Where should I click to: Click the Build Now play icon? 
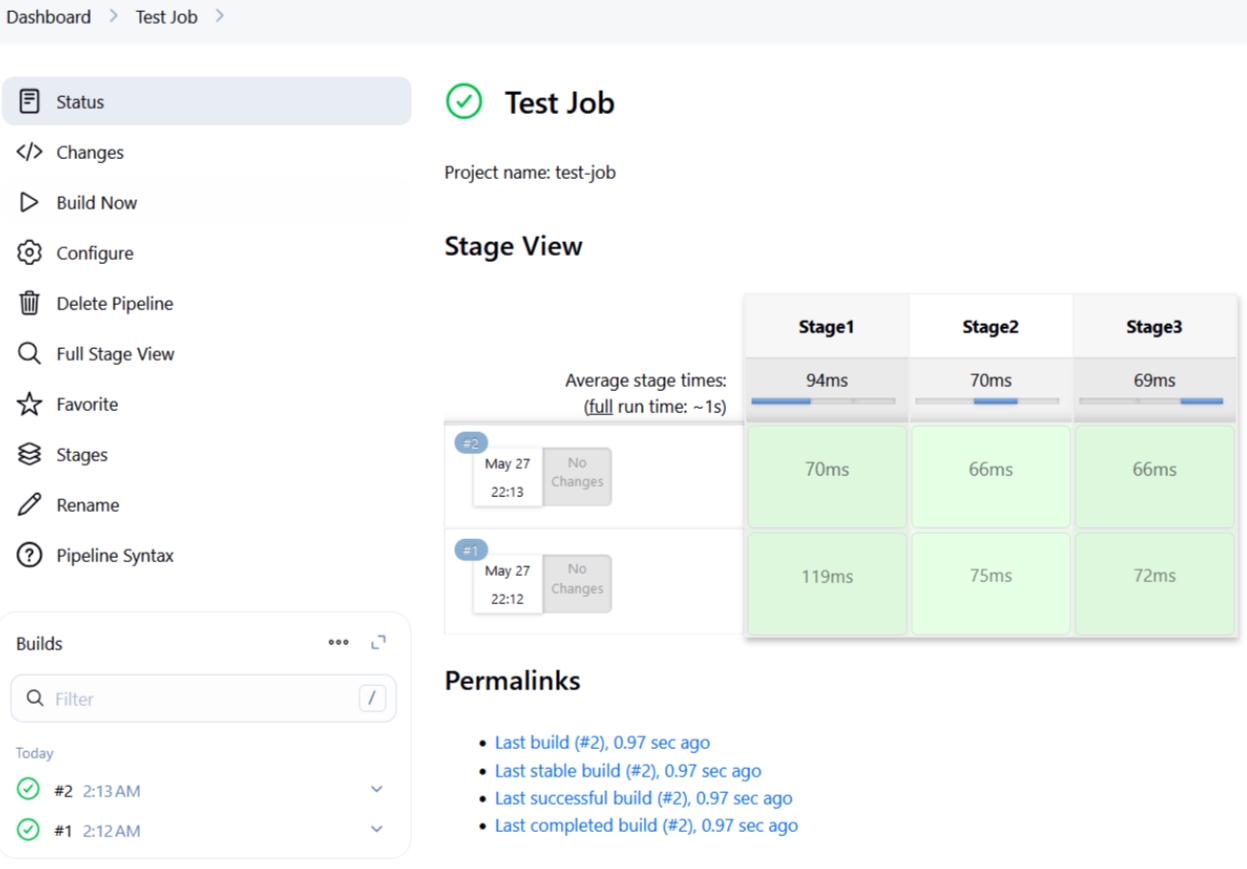(x=29, y=203)
